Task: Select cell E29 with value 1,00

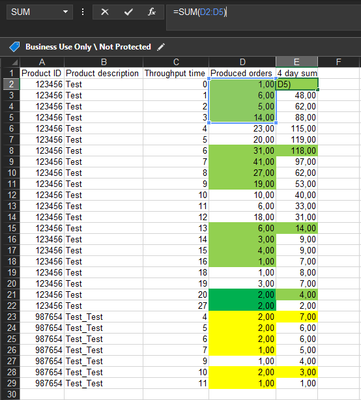Action: pos(297,383)
